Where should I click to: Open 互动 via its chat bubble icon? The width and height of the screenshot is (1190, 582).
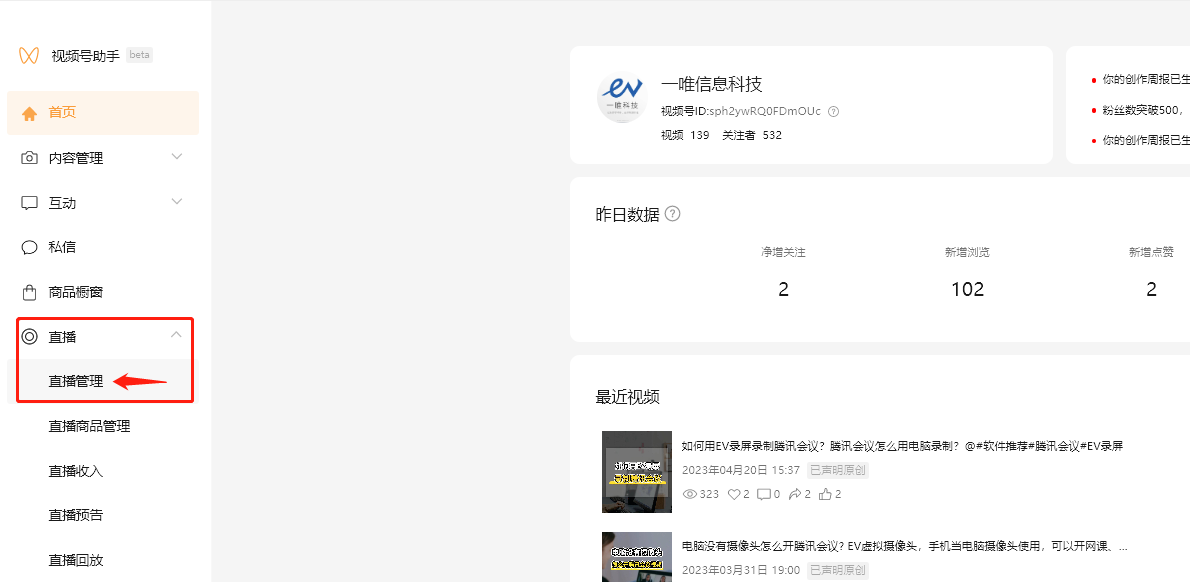coord(30,202)
